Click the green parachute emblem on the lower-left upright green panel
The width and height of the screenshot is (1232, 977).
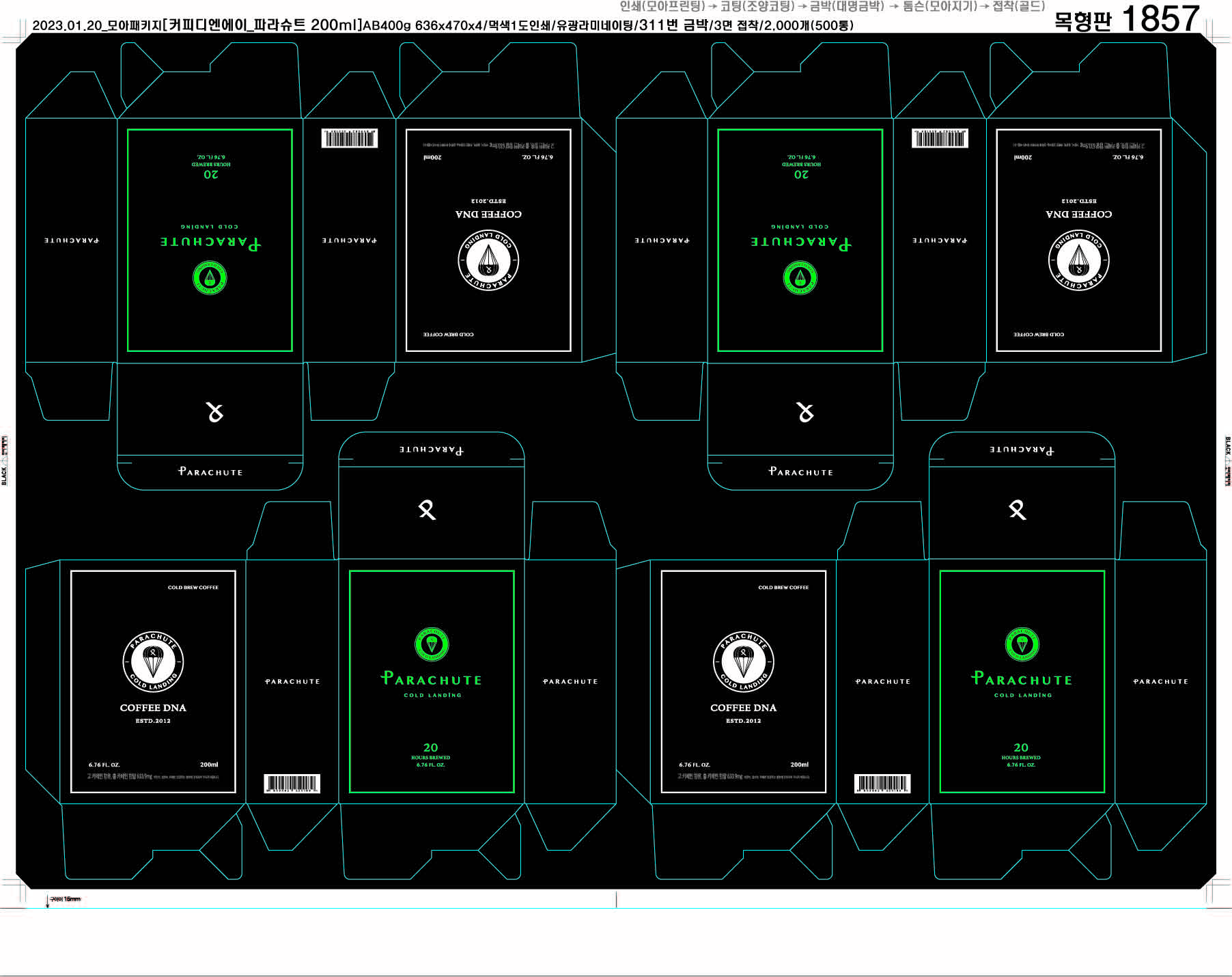[x=431, y=644]
